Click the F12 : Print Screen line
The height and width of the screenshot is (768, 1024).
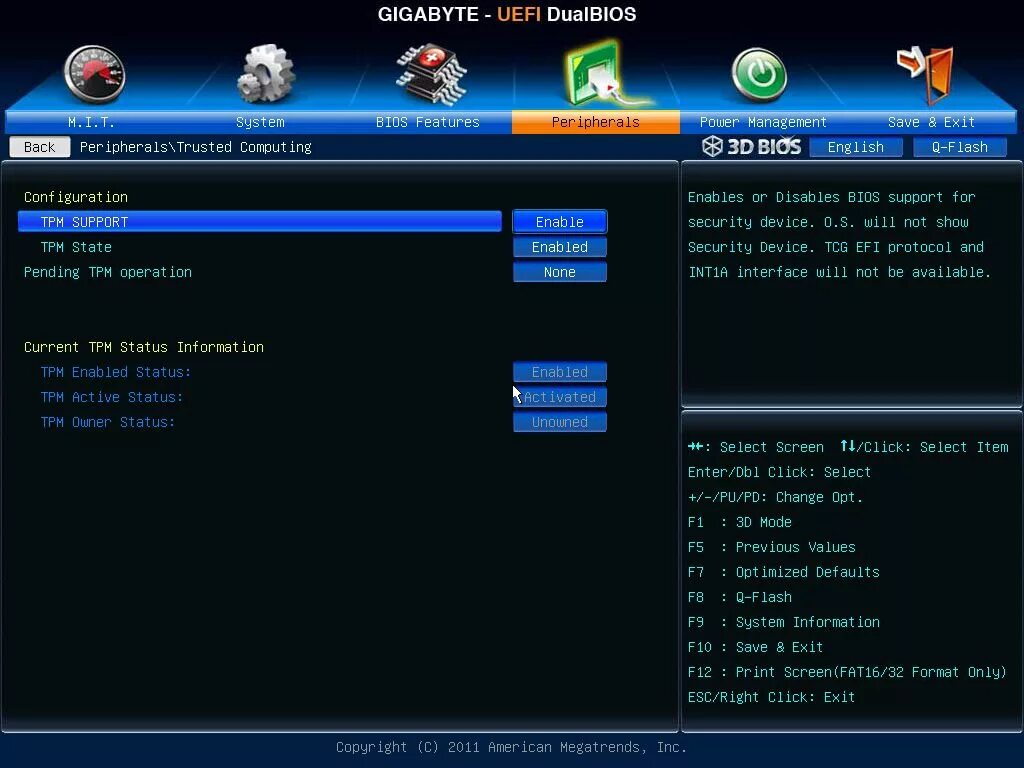(x=847, y=672)
